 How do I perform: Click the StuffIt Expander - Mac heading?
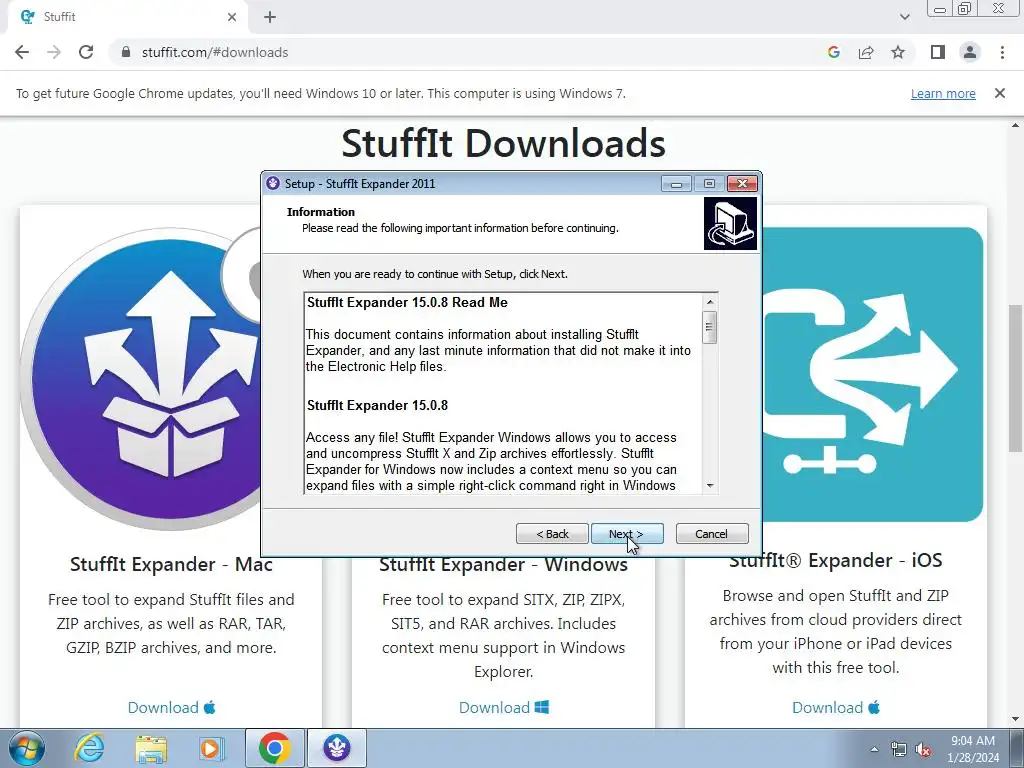(x=171, y=564)
